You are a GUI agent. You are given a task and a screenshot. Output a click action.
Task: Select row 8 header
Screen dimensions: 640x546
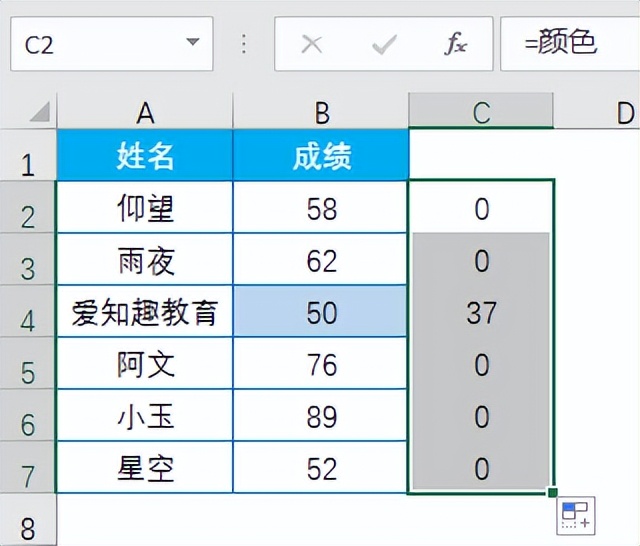[28, 520]
